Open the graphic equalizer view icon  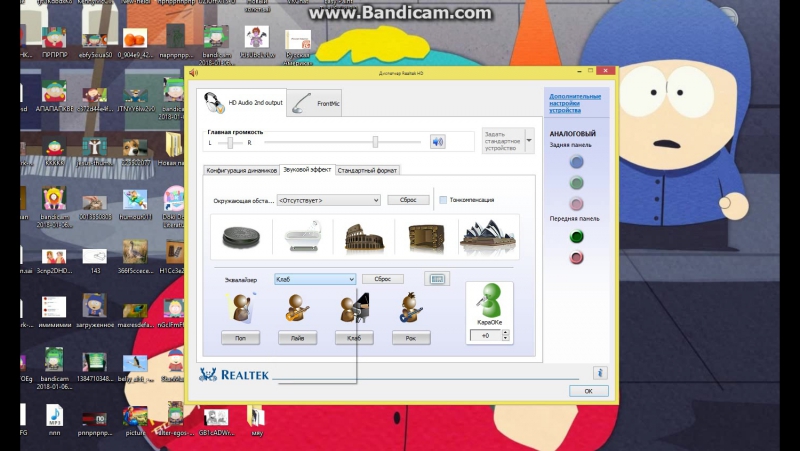click(x=437, y=279)
